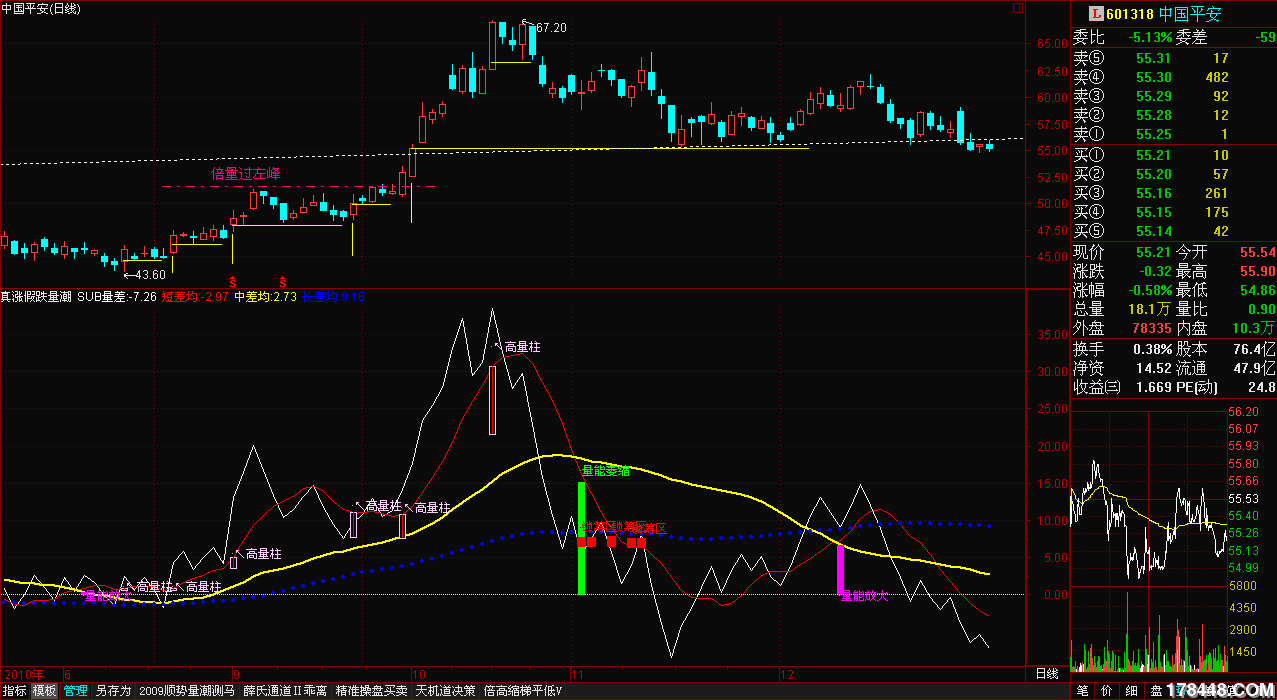Click the first red S marker under candles
Screen dimensions: 1277x700
[233, 282]
